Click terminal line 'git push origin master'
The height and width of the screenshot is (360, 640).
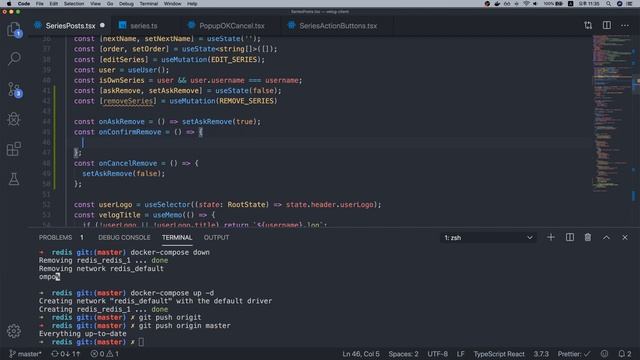click(184, 326)
